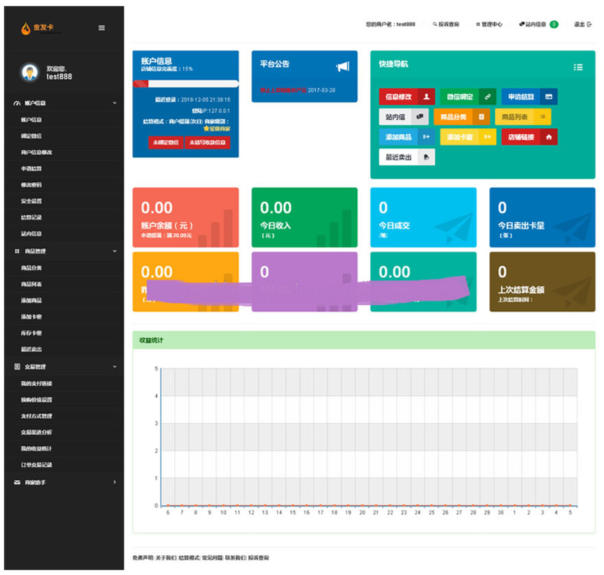Collapse the 交易管理 sidebar section

tap(114, 368)
